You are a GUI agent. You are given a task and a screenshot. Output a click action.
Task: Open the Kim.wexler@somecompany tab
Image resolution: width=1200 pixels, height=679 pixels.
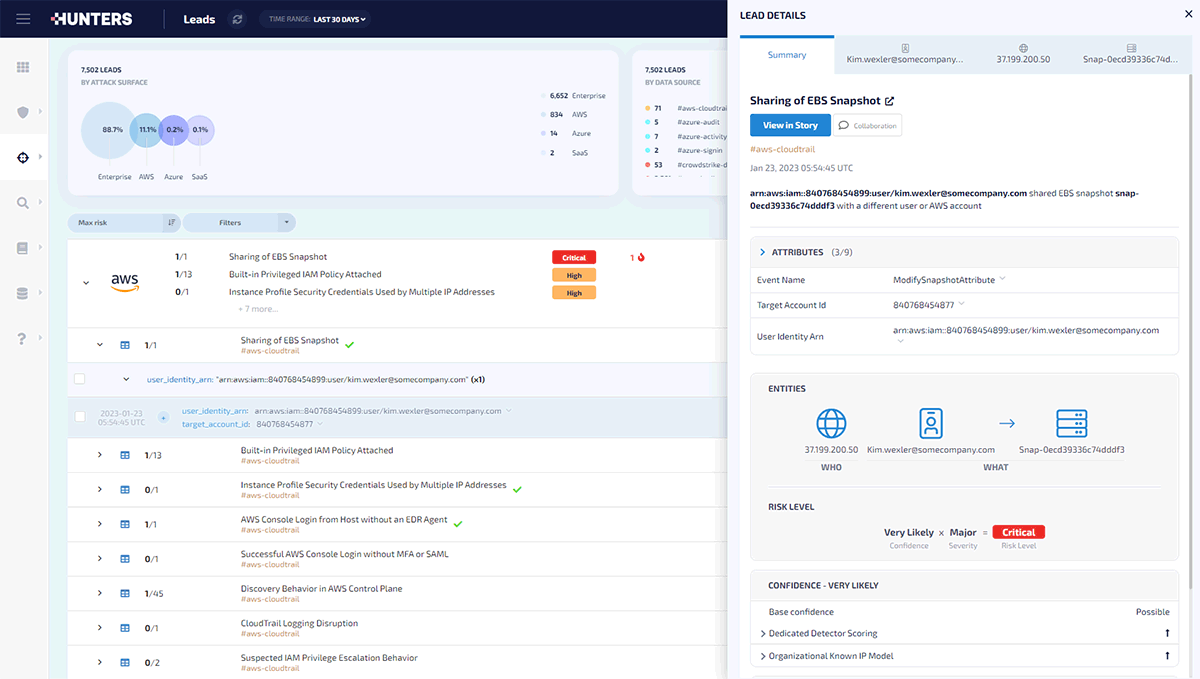click(904, 54)
